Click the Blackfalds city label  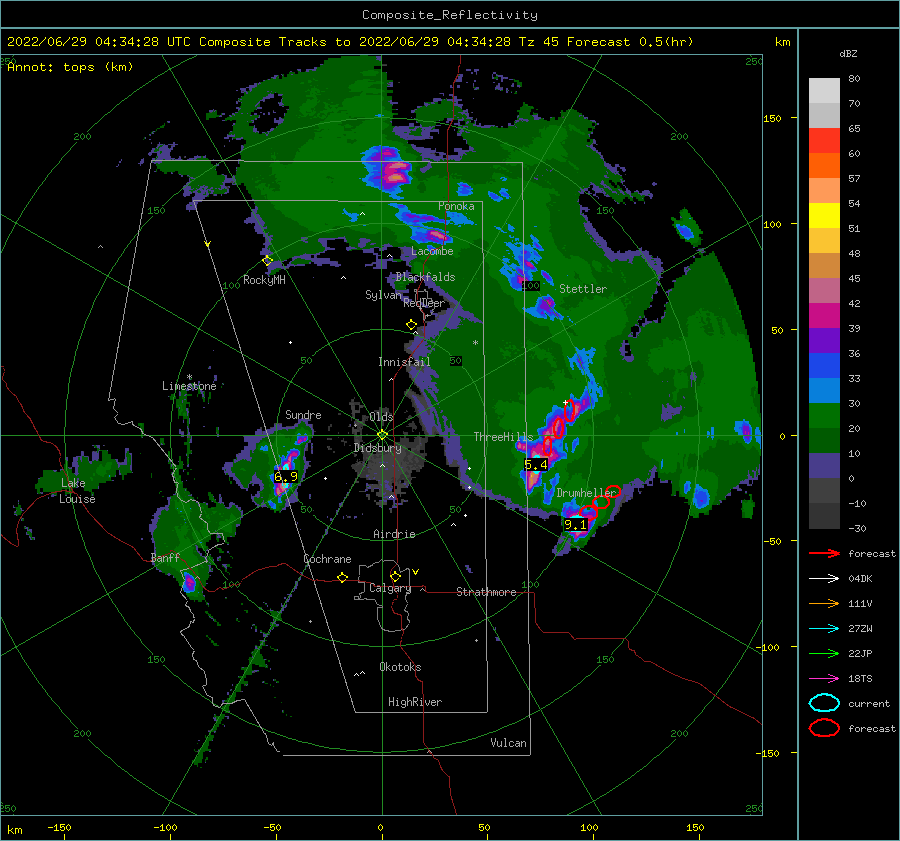click(x=425, y=277)
